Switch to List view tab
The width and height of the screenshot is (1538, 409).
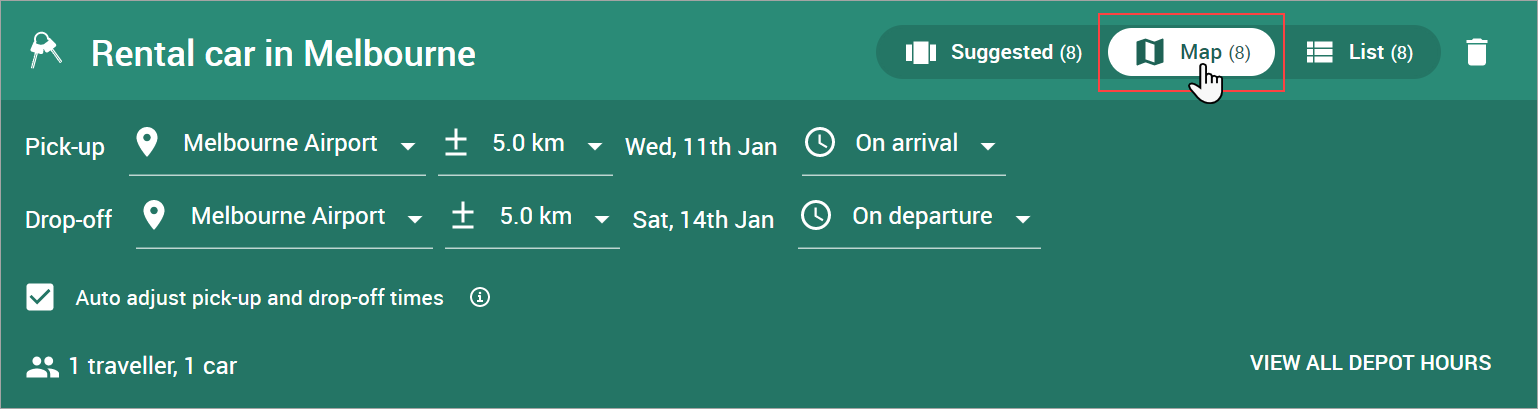[1359, 52]
